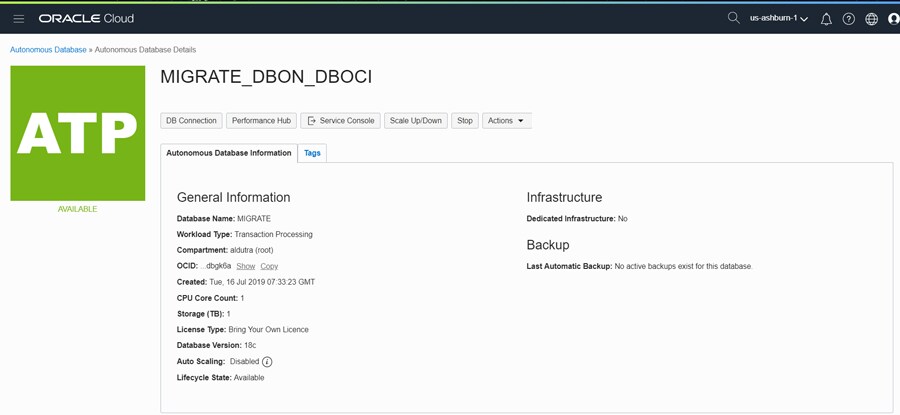Open the search magnifier icon
900x415 pixels.
(733, 18)
